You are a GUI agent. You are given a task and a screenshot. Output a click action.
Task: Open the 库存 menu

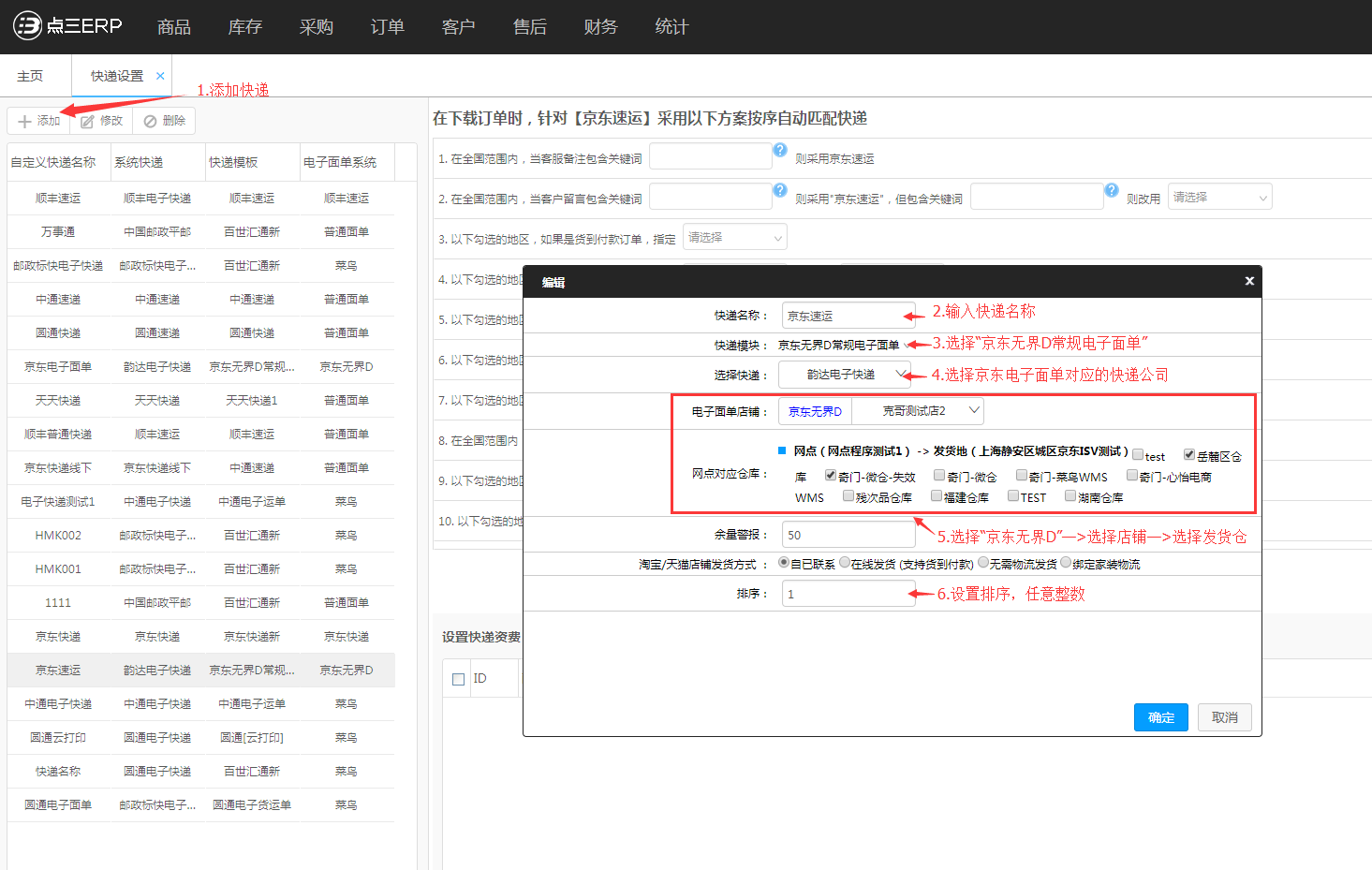click(x=245, y=27)
